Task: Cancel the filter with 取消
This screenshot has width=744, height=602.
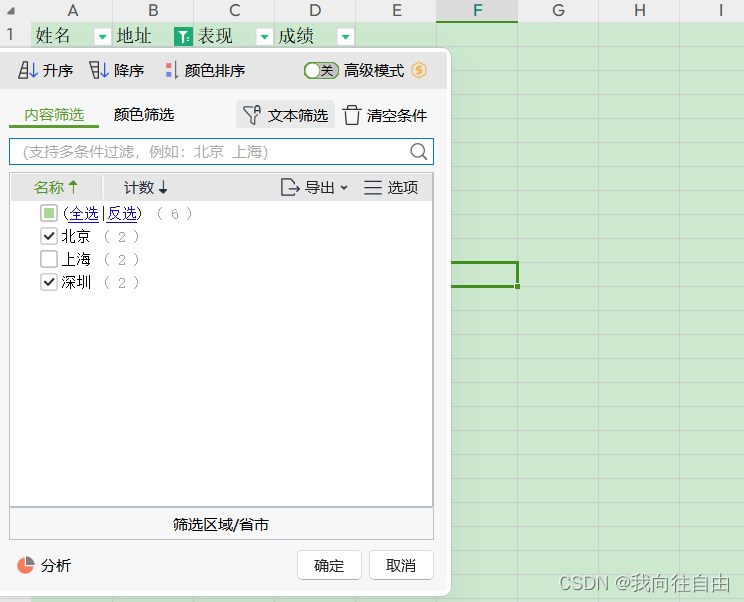Action: (x=401, y=565)
